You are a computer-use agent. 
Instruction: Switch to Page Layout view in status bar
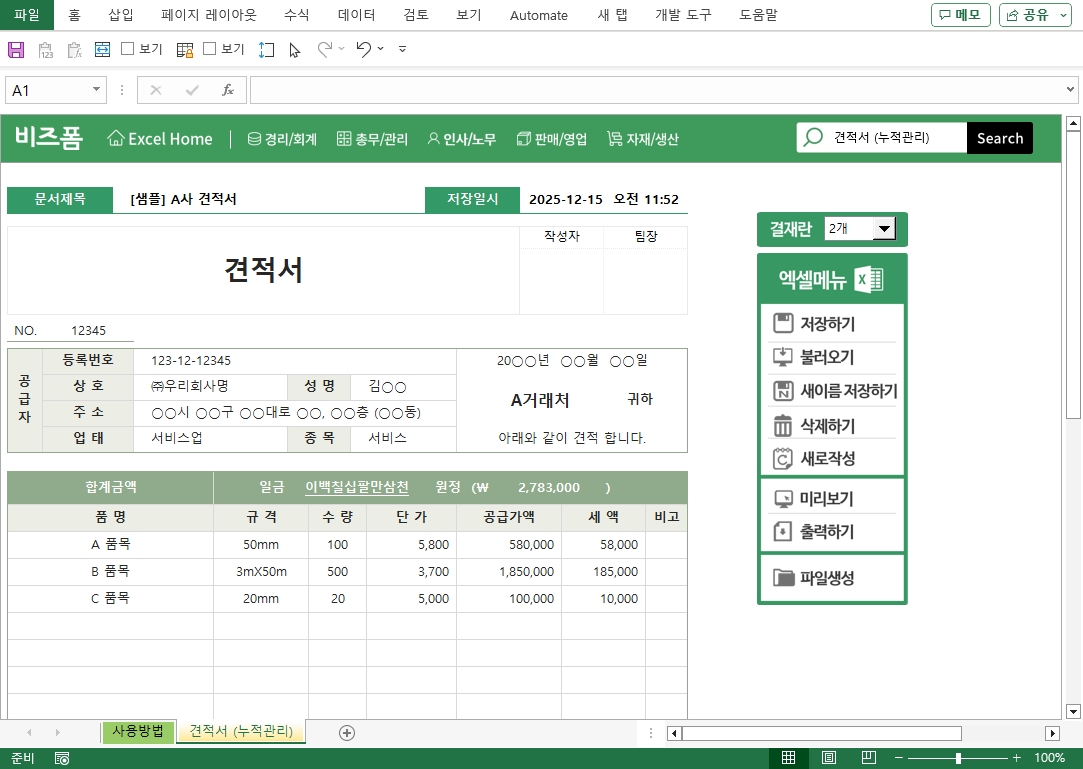(829, 758)
